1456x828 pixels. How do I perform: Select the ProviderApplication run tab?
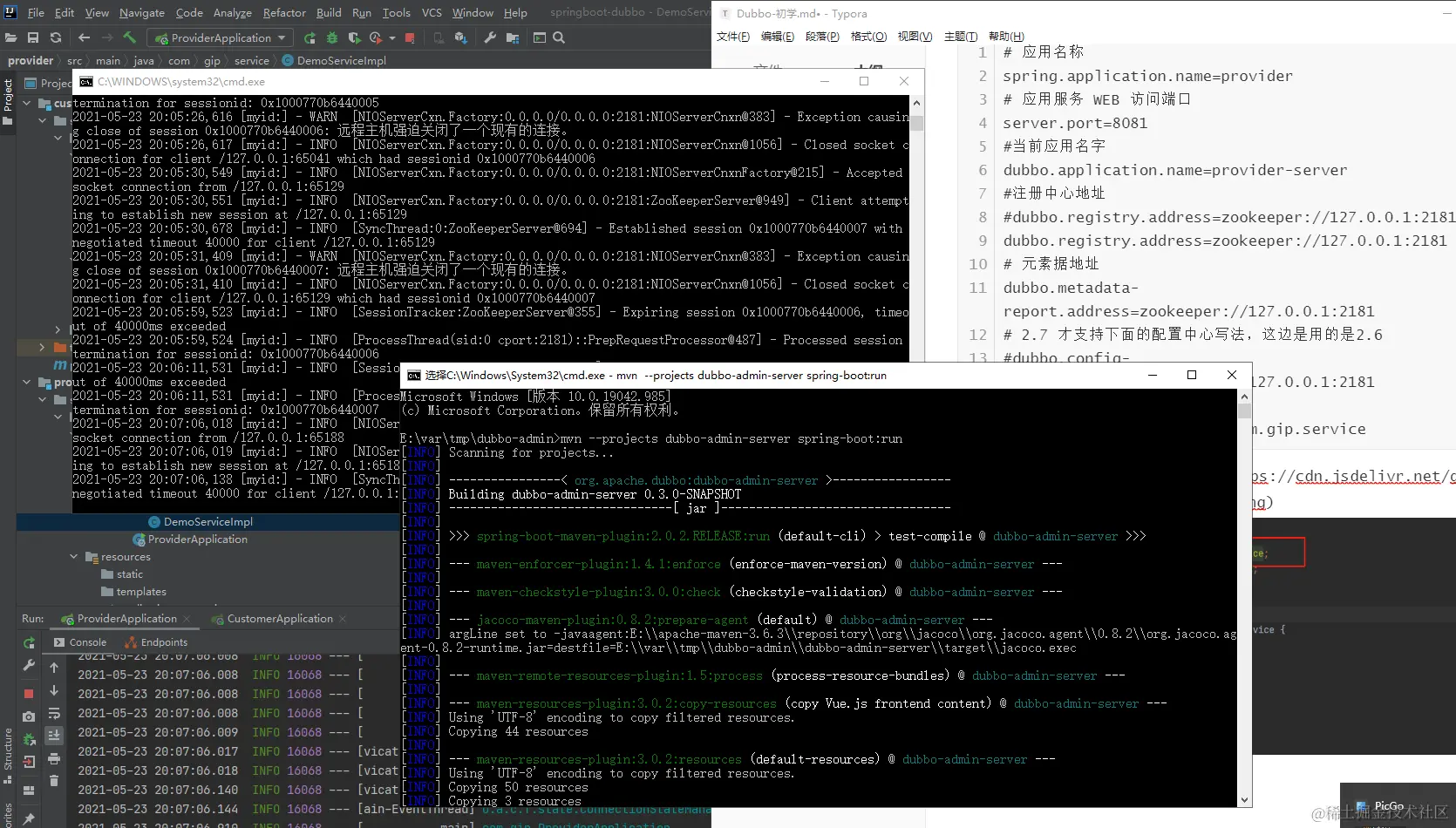tap(126, 619)
